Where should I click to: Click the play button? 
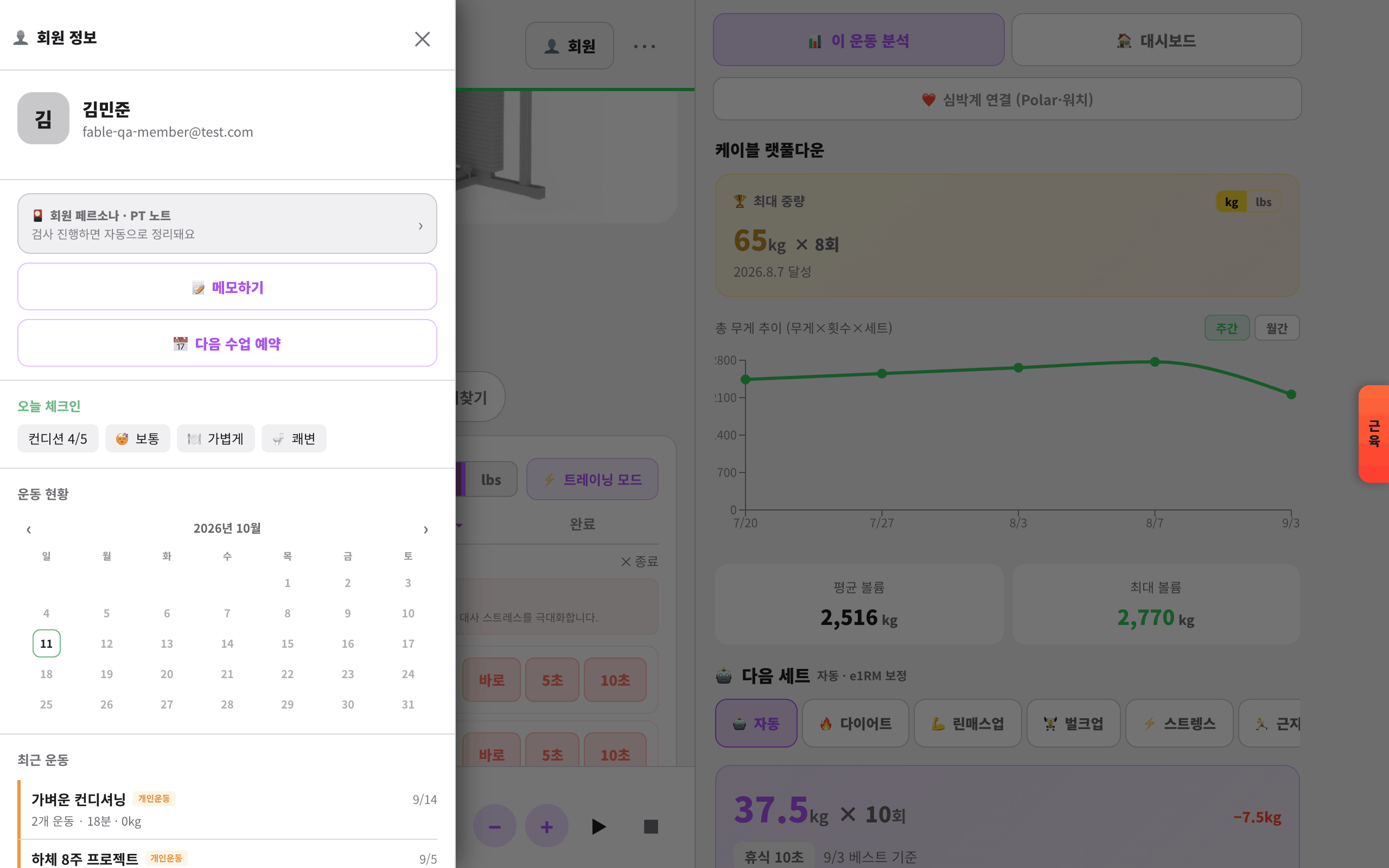[598, 826]
